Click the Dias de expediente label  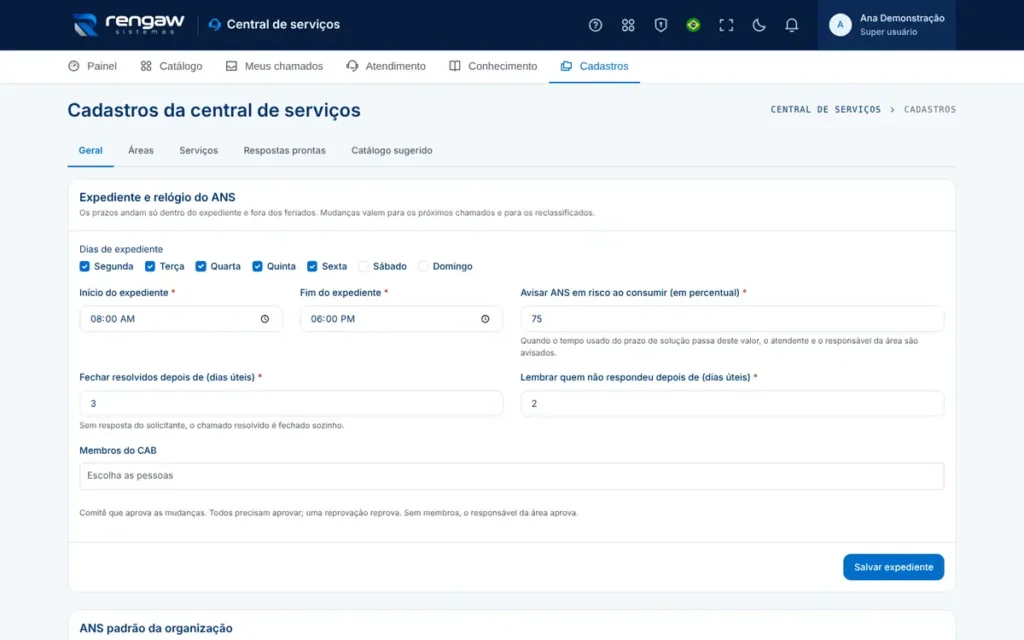121,249
